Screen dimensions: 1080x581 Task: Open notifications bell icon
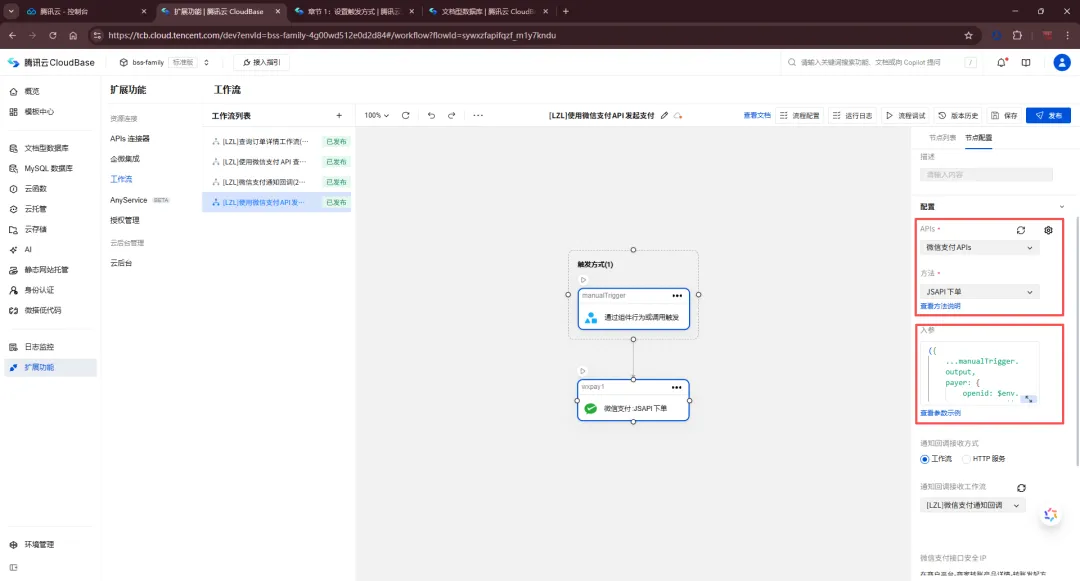pyautogui.click(x=1001, y=62)
